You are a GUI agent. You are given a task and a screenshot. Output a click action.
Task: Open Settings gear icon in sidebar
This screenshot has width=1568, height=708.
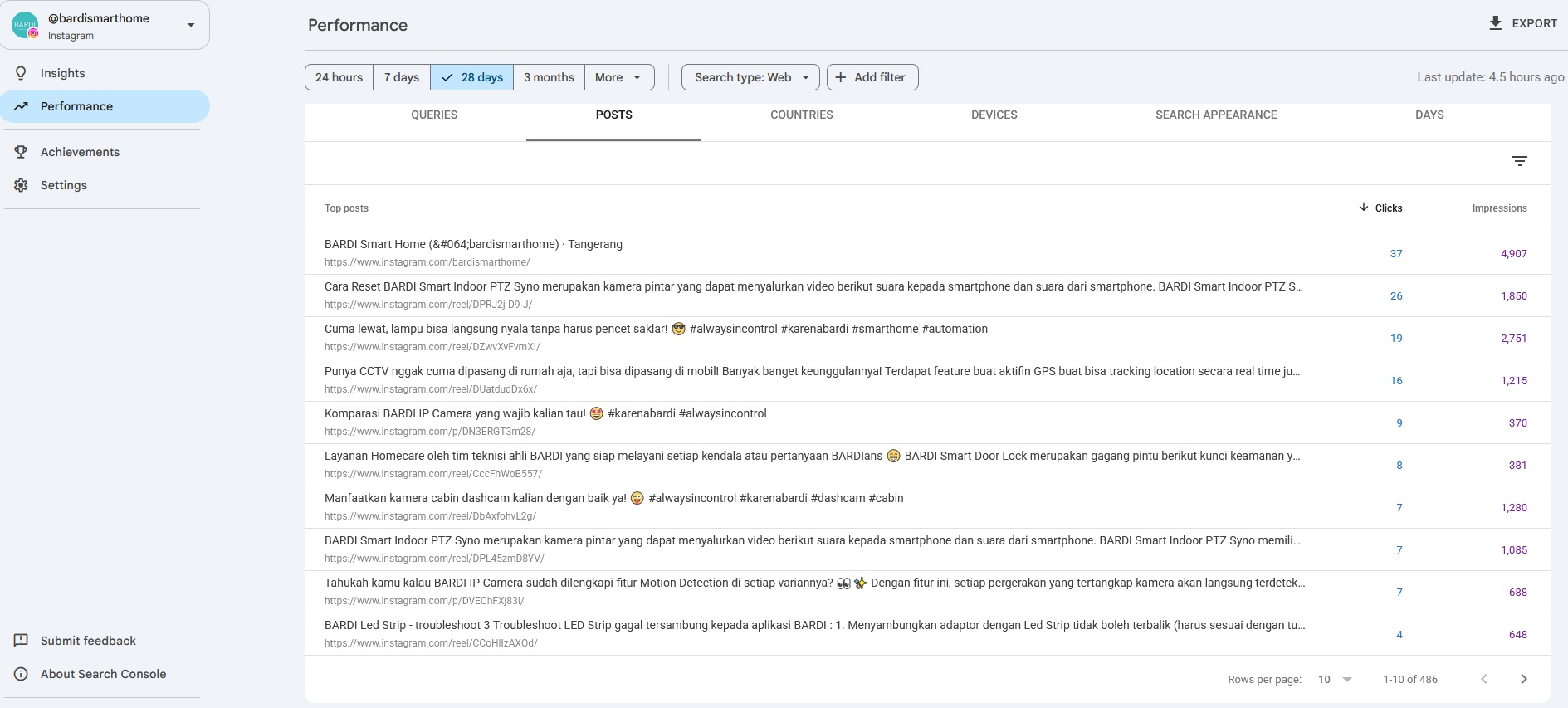pyautogui.click(x=21, y=185)
